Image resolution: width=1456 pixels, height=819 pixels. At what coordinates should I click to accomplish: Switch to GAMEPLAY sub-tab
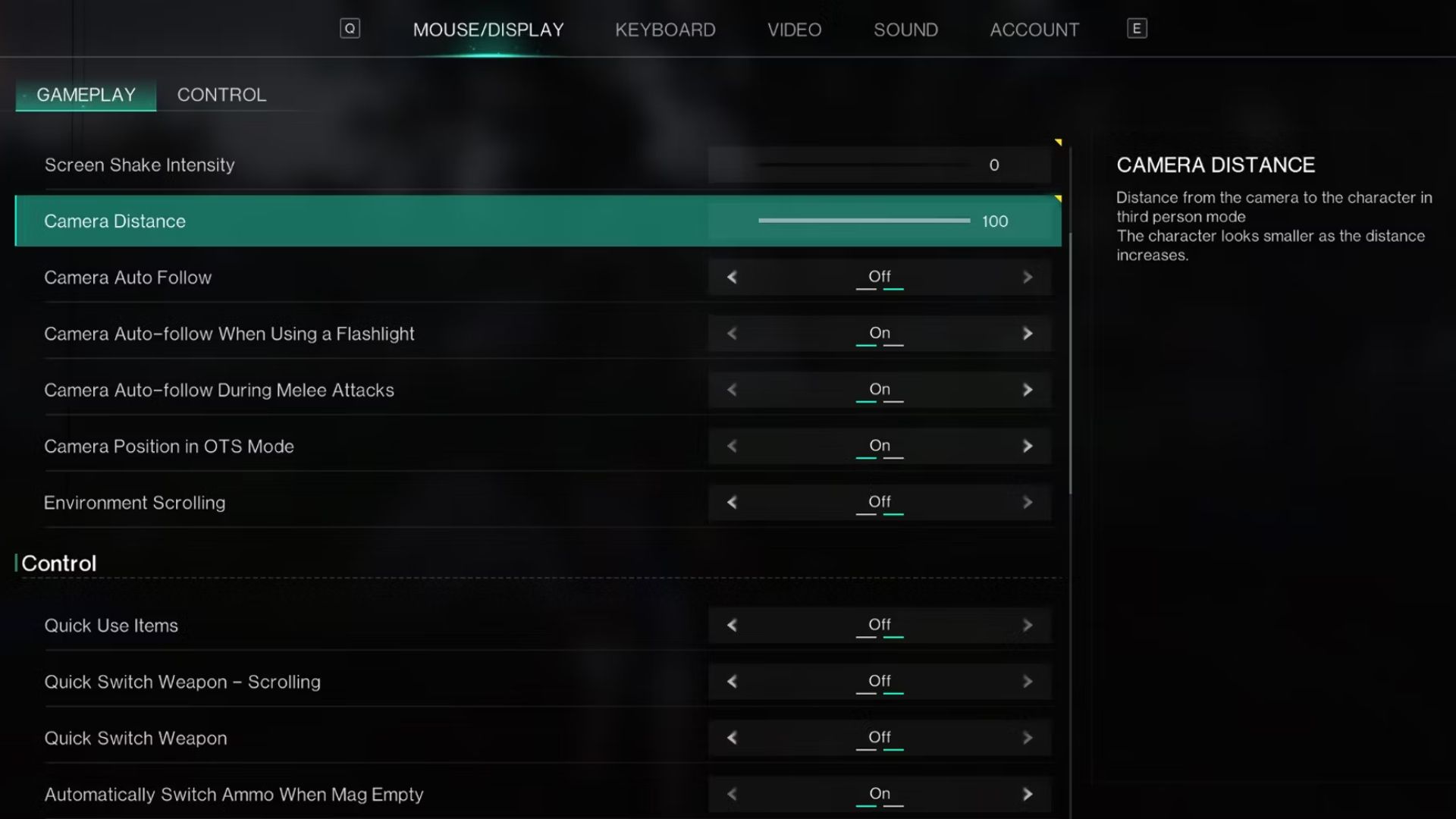tap(86, 94)
